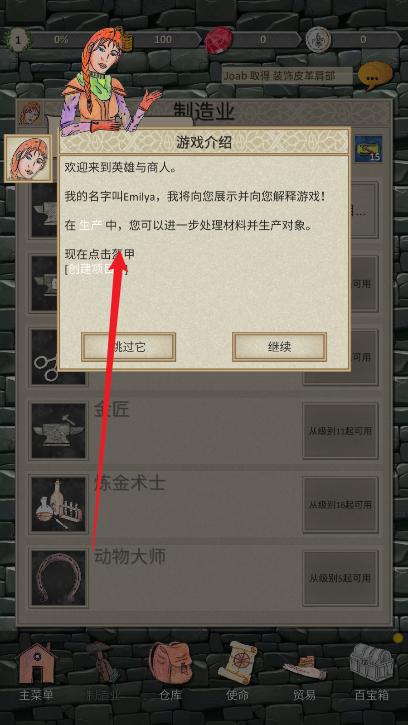408x725 pixels.
Task: Click the 金匠 level 11 availability button
Action: (340, 430)
